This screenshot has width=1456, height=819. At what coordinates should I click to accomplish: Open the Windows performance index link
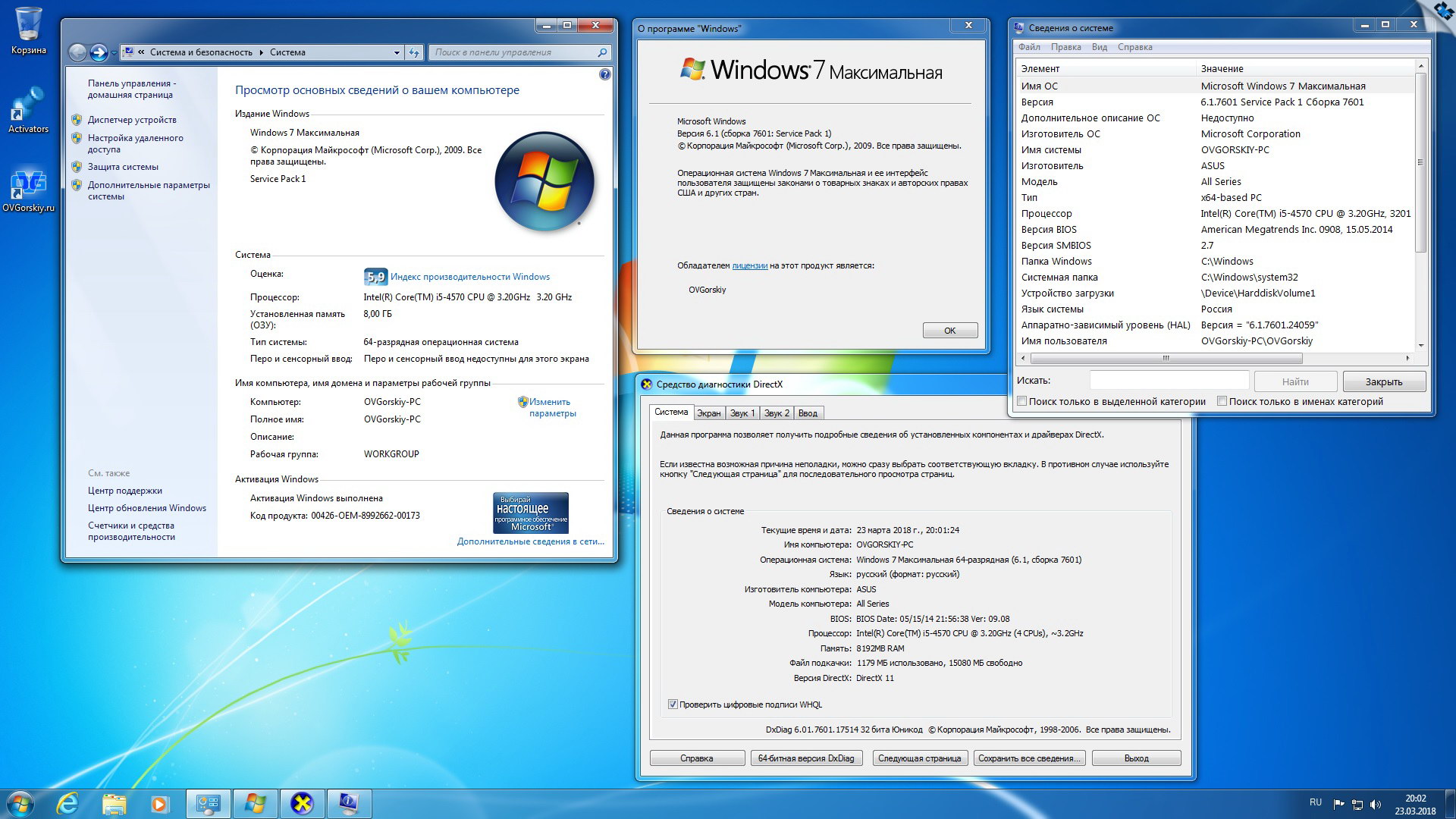coord(469,277)
